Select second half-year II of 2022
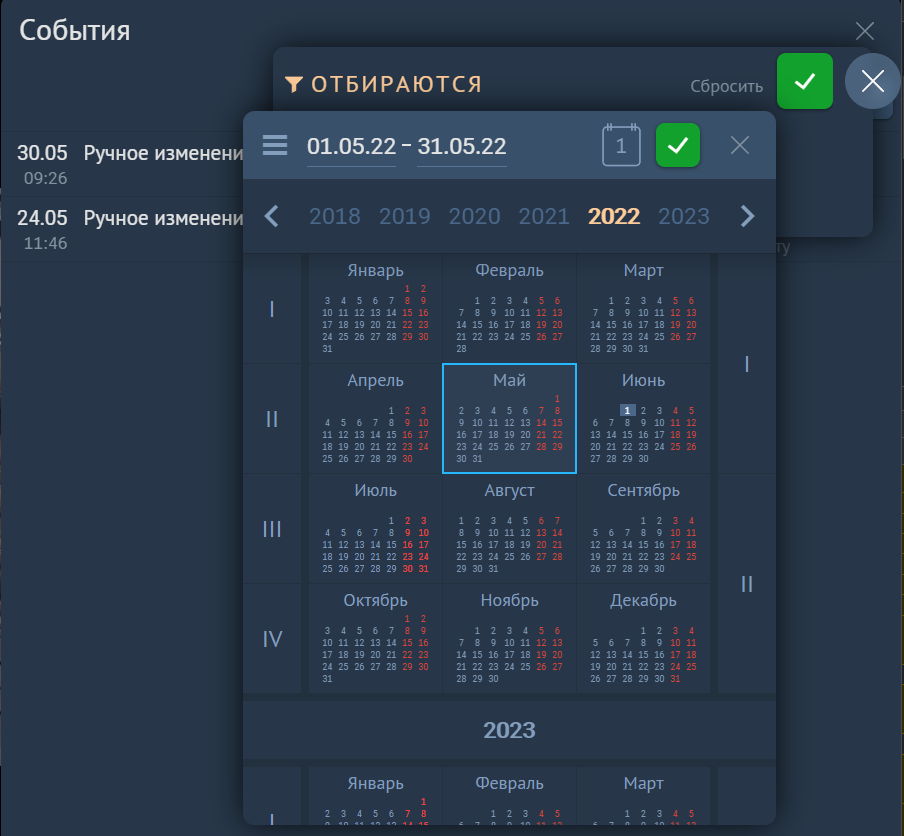Image resolution: width=904 pixels, height=836 pixels. click(x=747, y=584)
